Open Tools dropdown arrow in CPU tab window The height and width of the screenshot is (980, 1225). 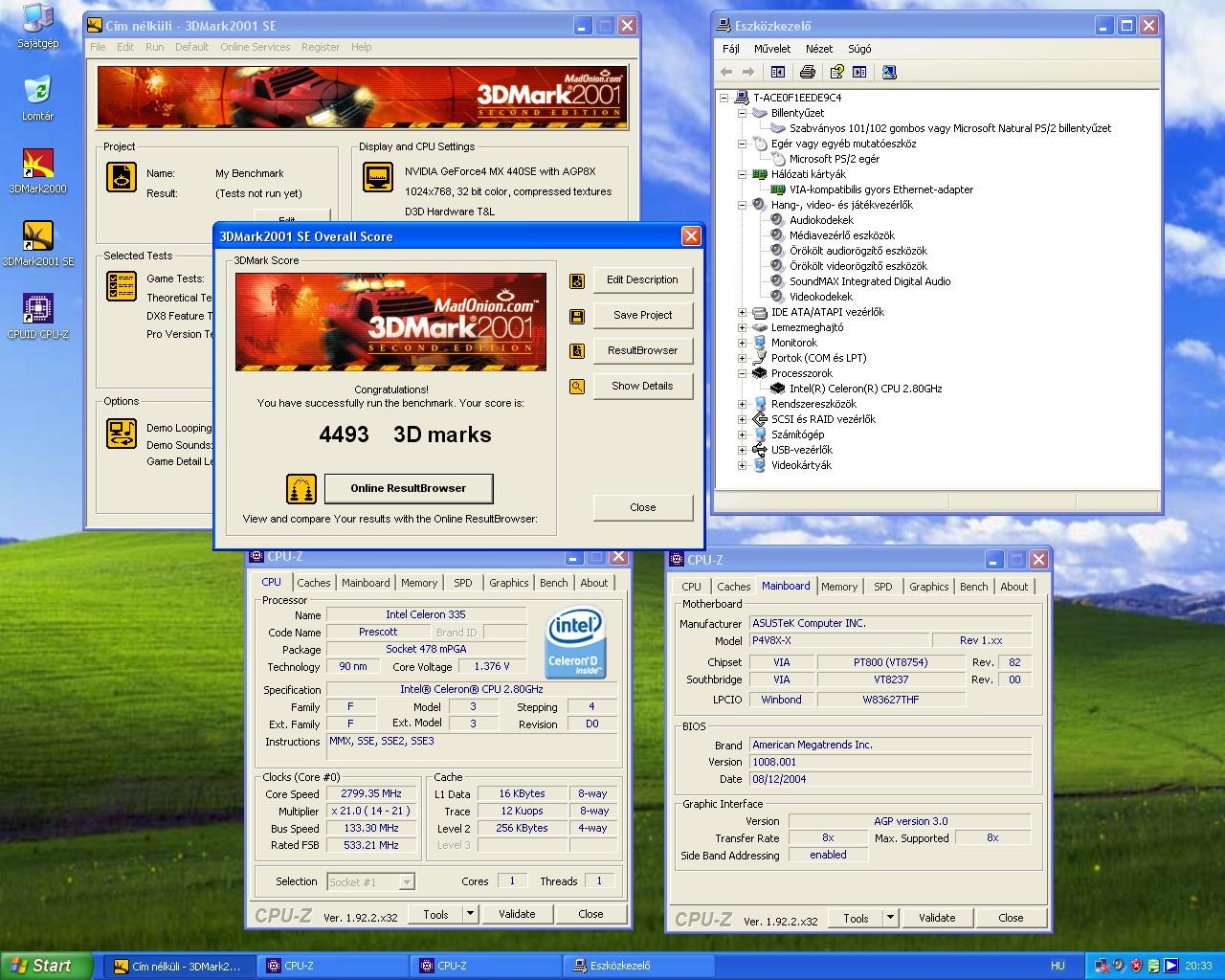click(470, 914)
